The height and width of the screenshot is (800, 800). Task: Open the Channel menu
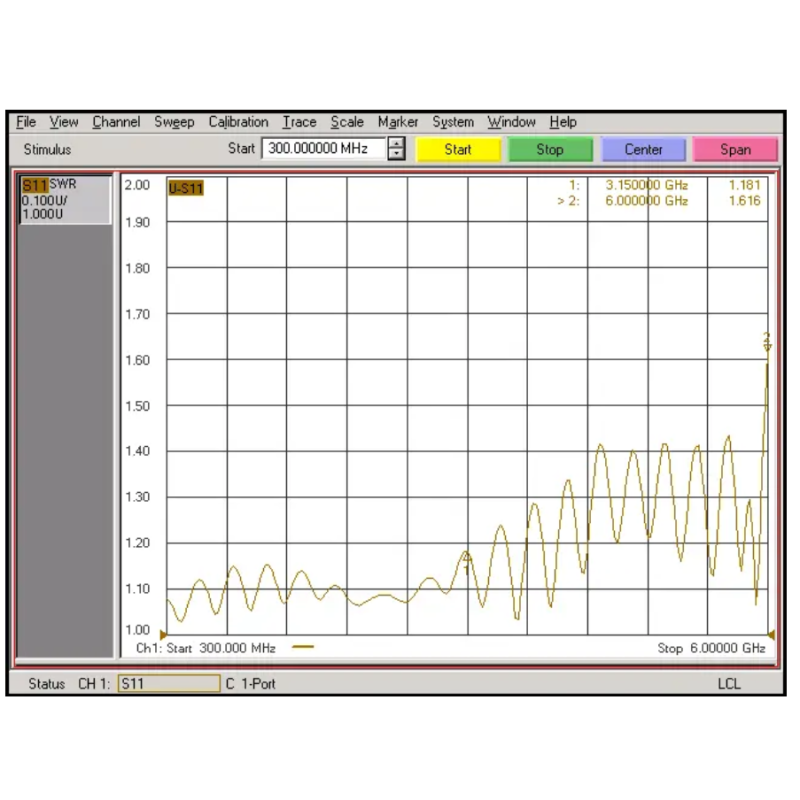point(116,122)
